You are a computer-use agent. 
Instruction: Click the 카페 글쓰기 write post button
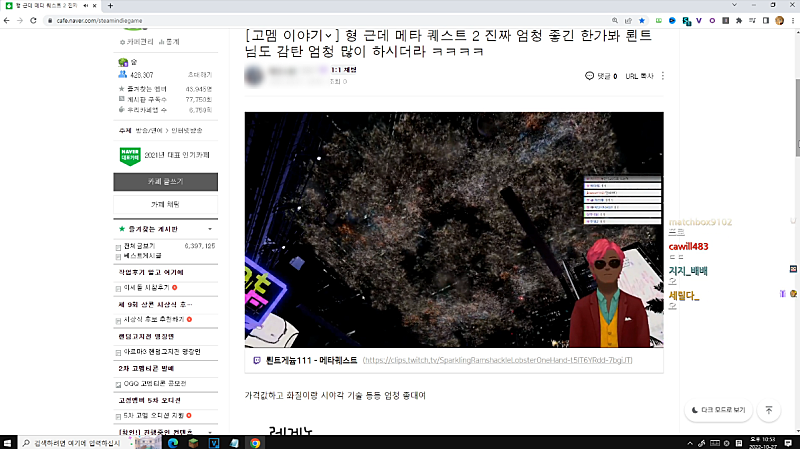[165, 182]
